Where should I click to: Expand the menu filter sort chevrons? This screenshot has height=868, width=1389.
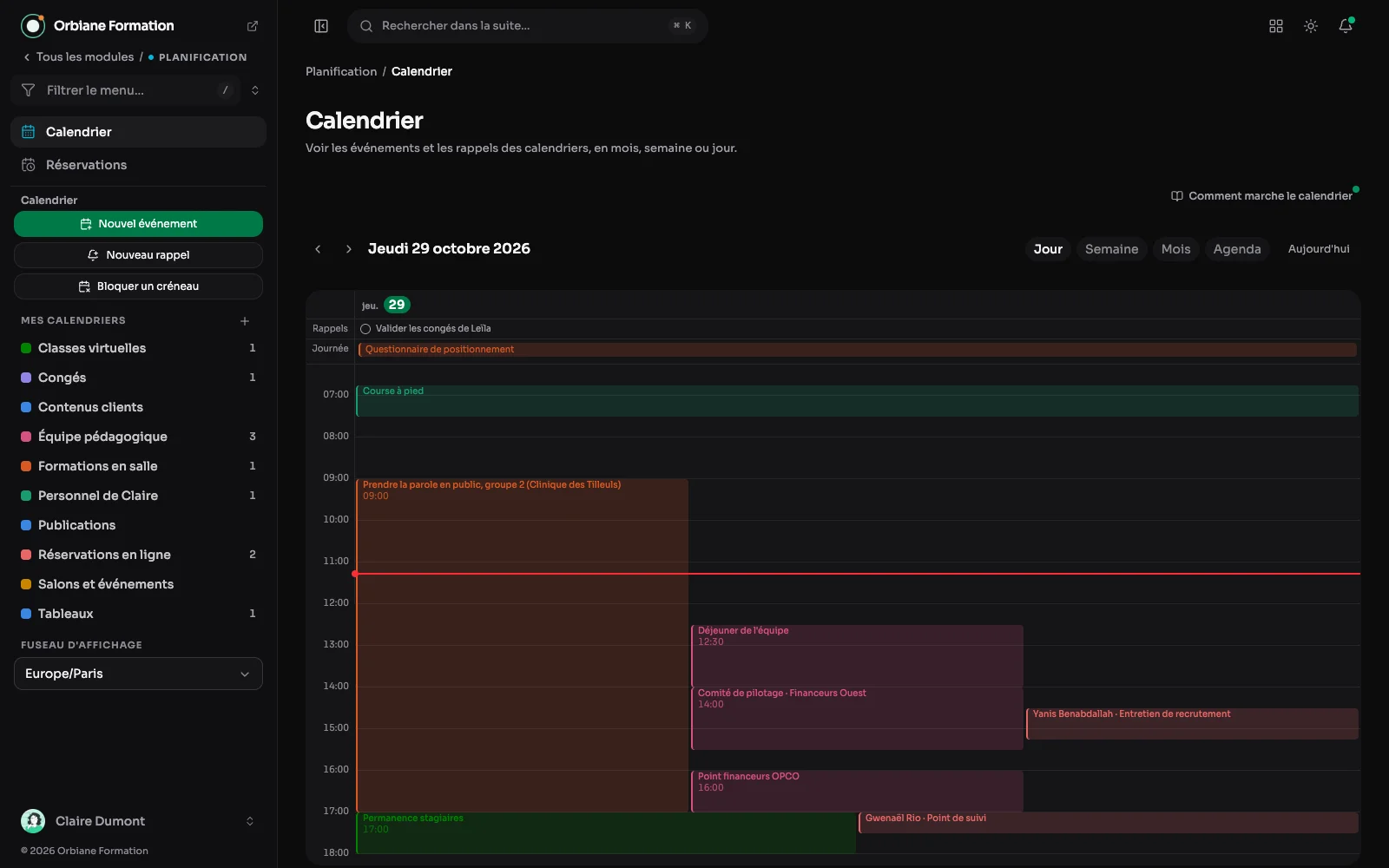pos(255,90)
